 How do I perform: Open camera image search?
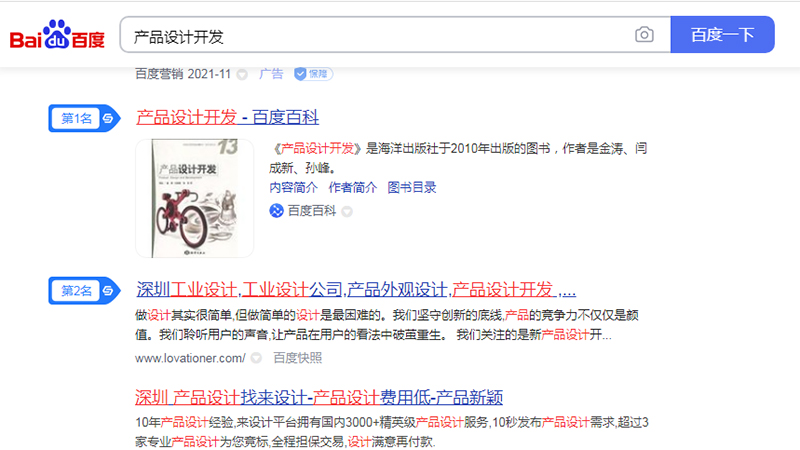644,35
